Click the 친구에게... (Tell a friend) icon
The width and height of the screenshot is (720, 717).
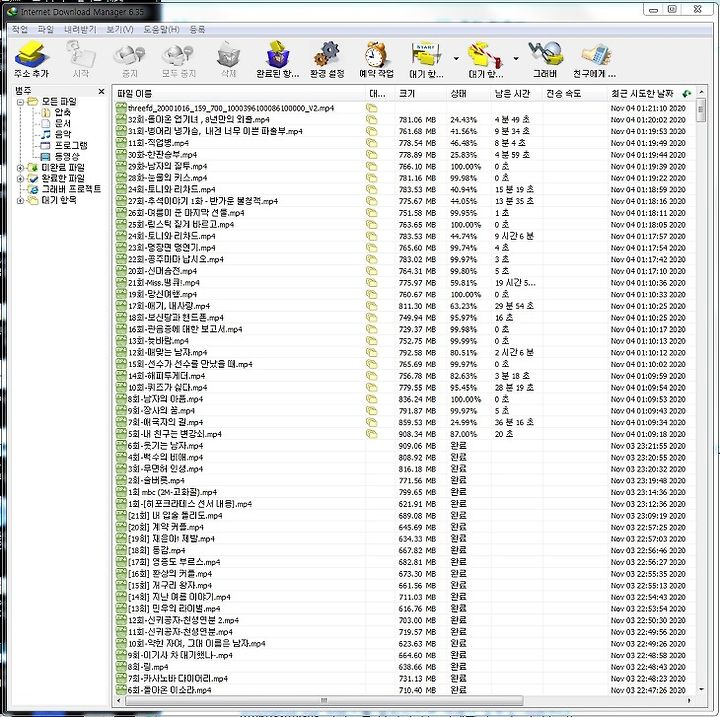tap(596, 54)
